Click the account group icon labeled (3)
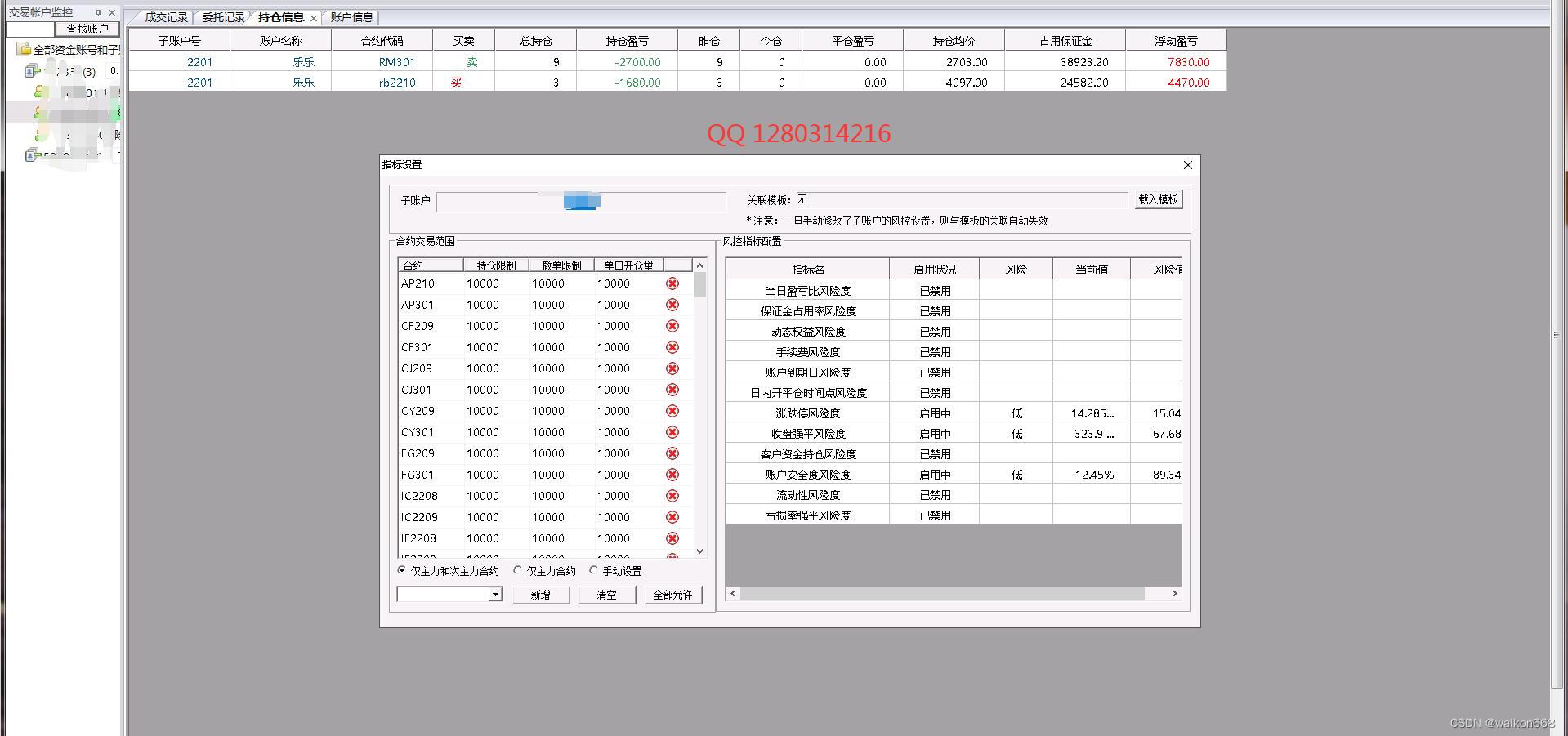Viewport: 1568px width, 736px height. [x=32, y=71]
